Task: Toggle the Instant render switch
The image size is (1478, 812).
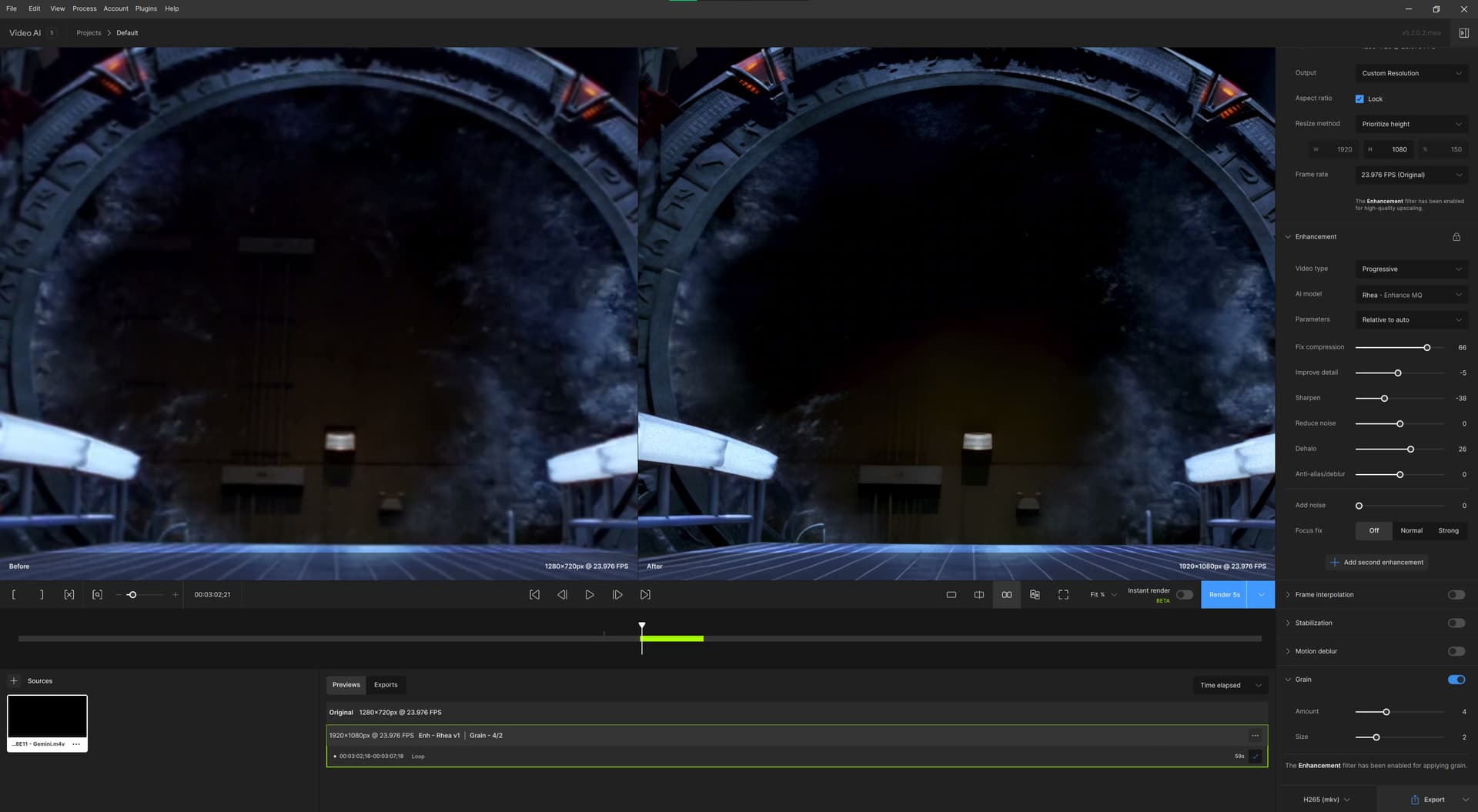Action: pyautogui.click(x=1185, y=595)
